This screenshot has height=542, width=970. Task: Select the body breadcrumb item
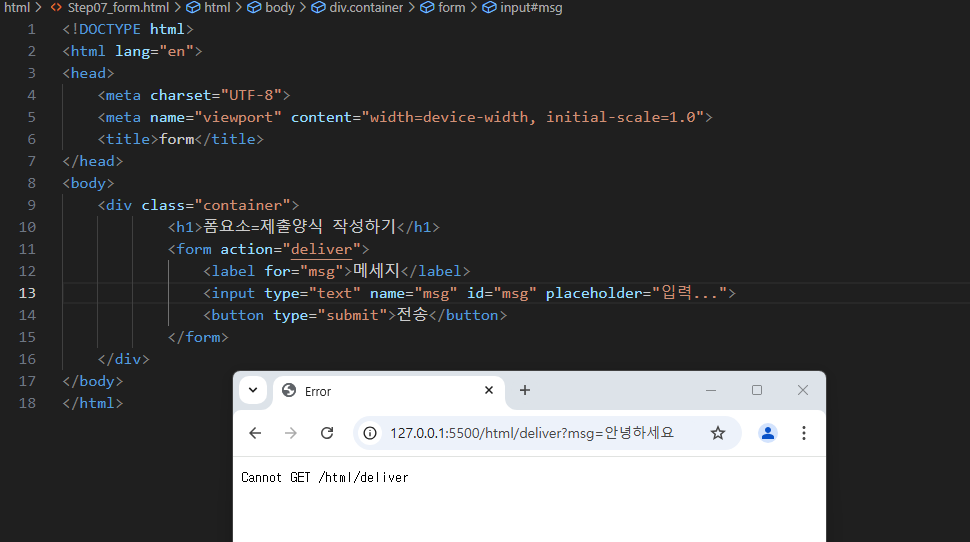[x=280, y=7]
